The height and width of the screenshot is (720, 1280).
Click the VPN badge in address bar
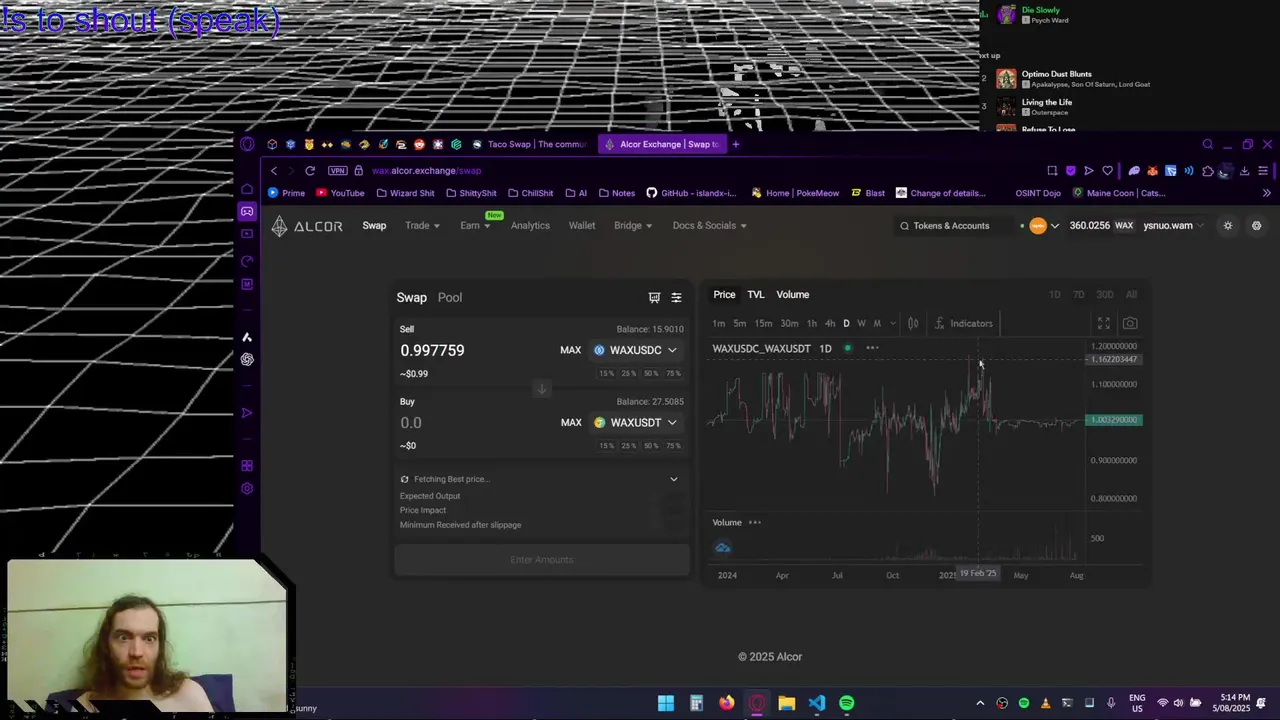(x=338, y=170)
